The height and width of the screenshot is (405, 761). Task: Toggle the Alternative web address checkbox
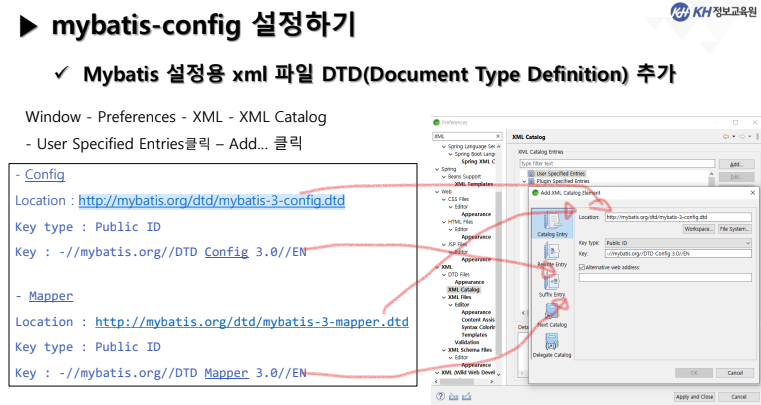(582, 267)
